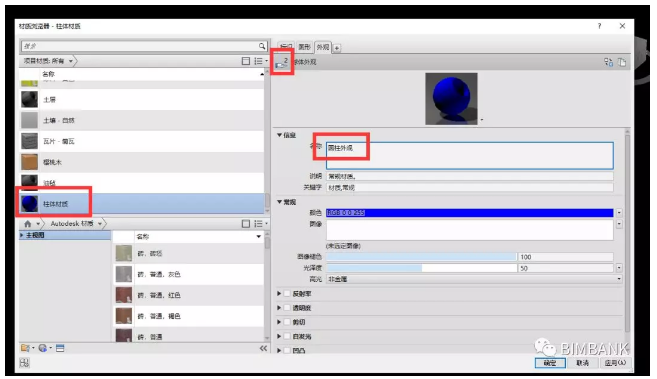
Task: Select the 瓦片 - 筒瓦 material thumbnail
Action: point(29,141)
